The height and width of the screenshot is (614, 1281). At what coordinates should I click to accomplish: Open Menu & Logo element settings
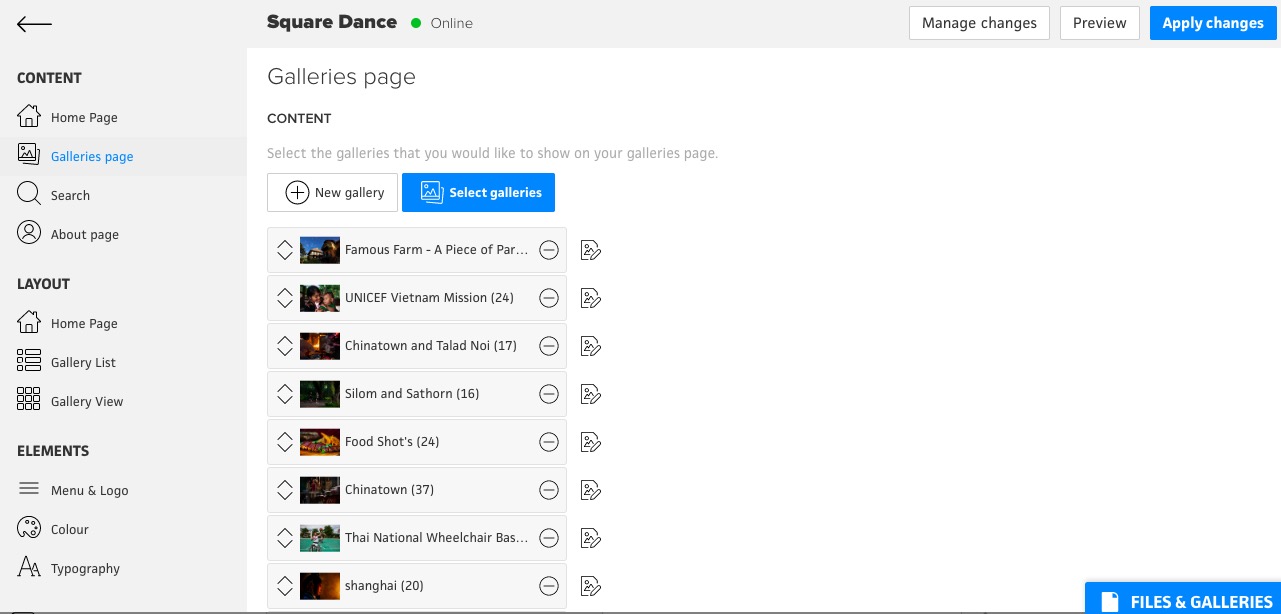tap(73, 490)
